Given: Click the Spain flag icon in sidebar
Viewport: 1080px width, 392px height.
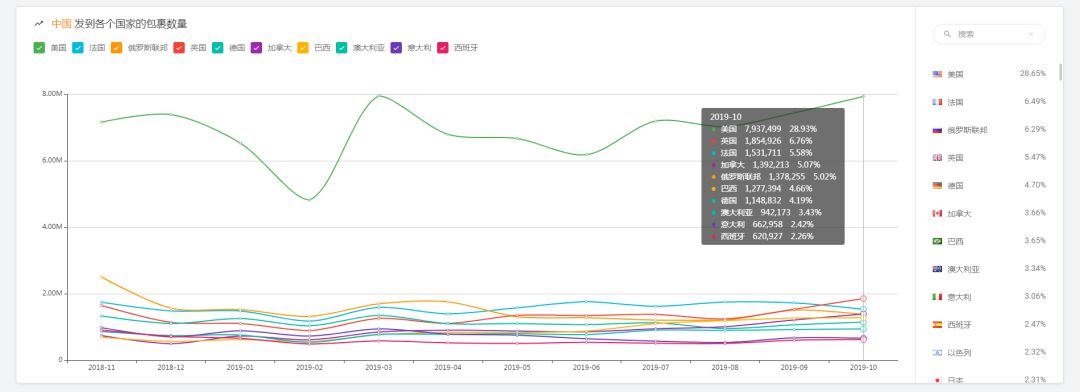Looking at the screenshot, I should click(x=937, y=324).
